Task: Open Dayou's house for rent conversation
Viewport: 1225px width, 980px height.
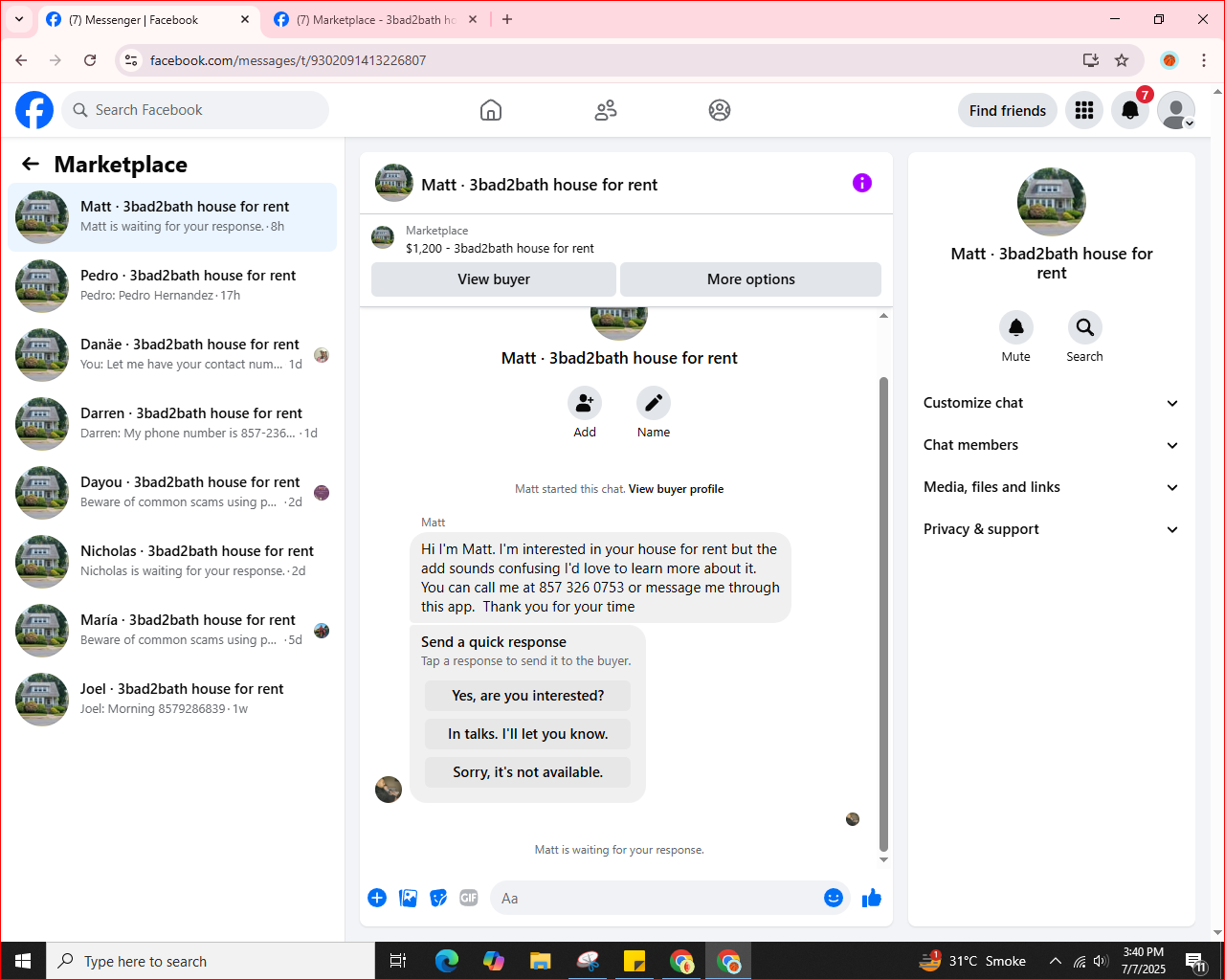Action: [x=172, y=493]
